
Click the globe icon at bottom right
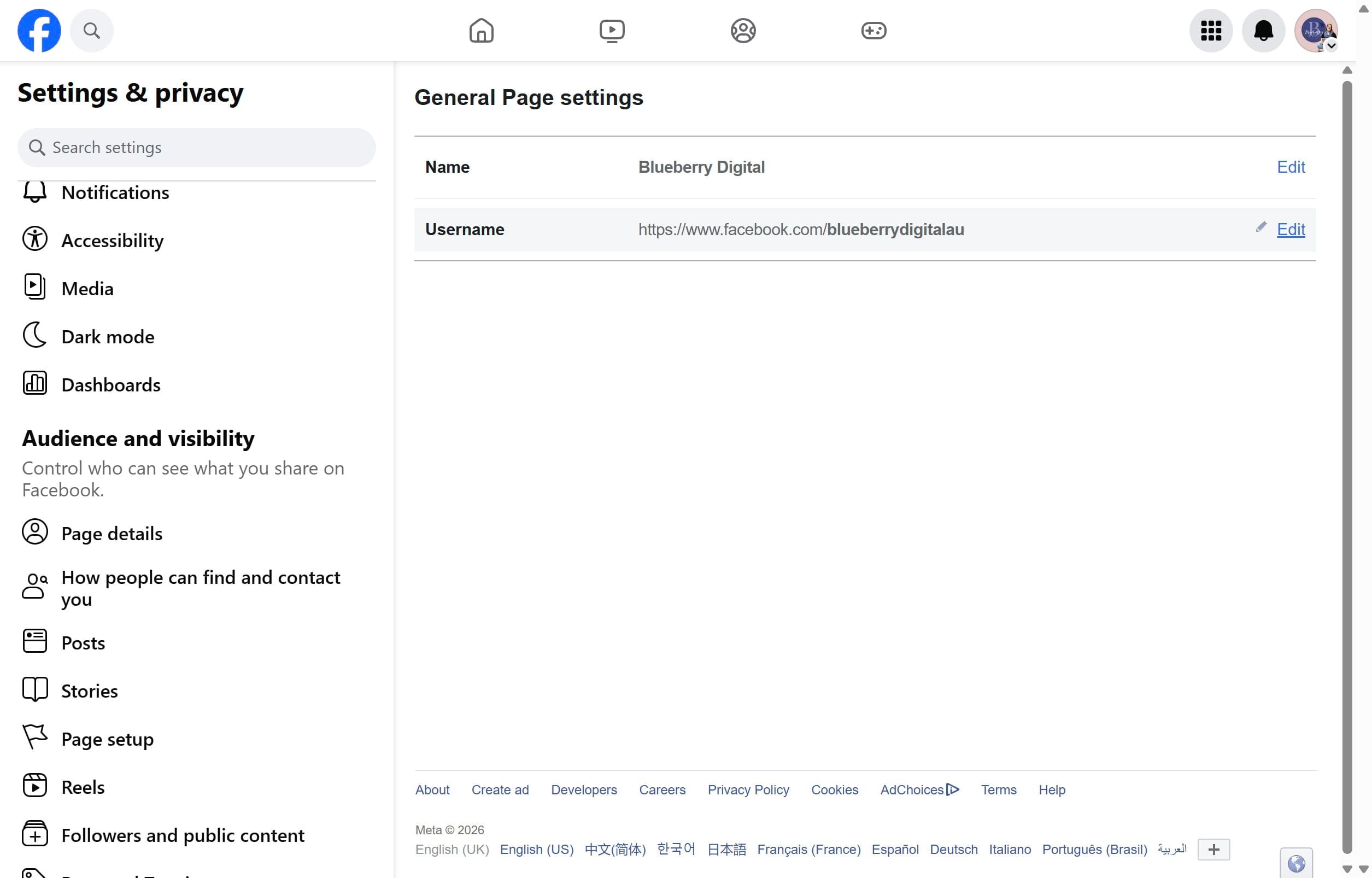tap(1296, 864)
